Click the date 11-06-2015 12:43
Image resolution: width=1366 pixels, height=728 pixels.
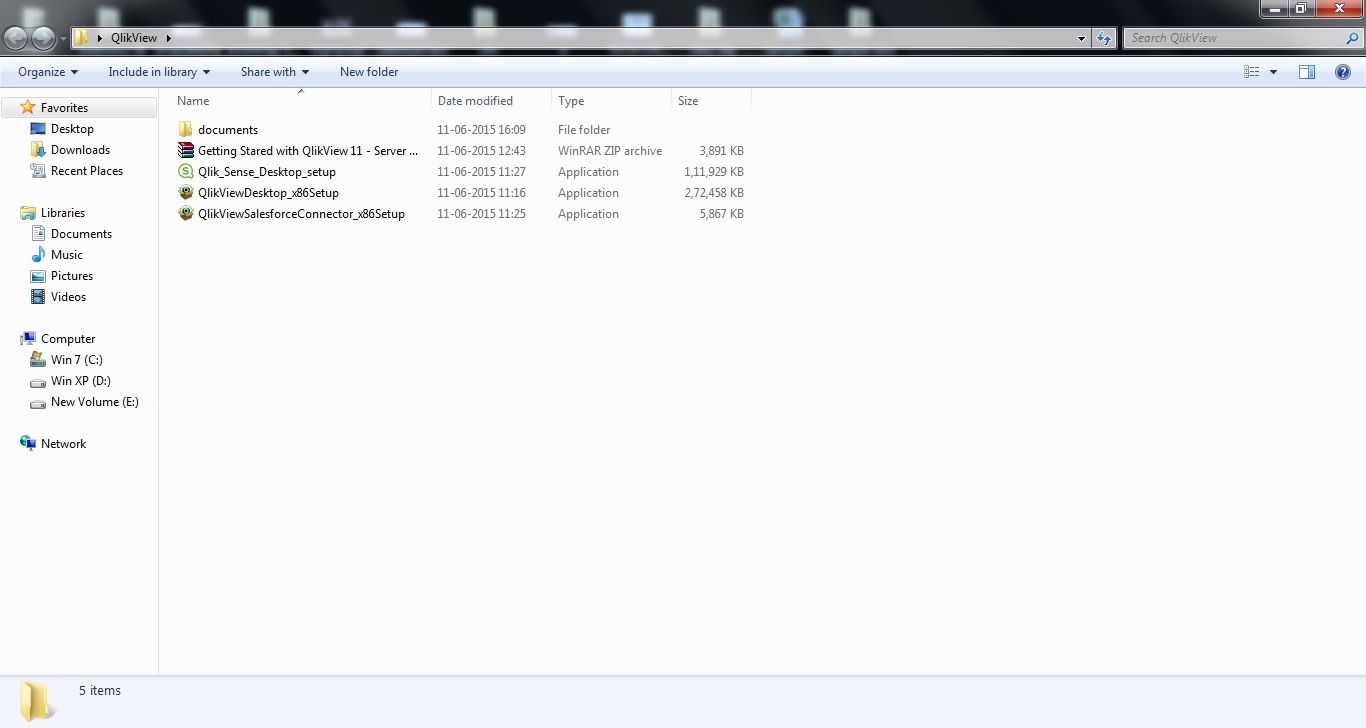(x=481, y=151)
